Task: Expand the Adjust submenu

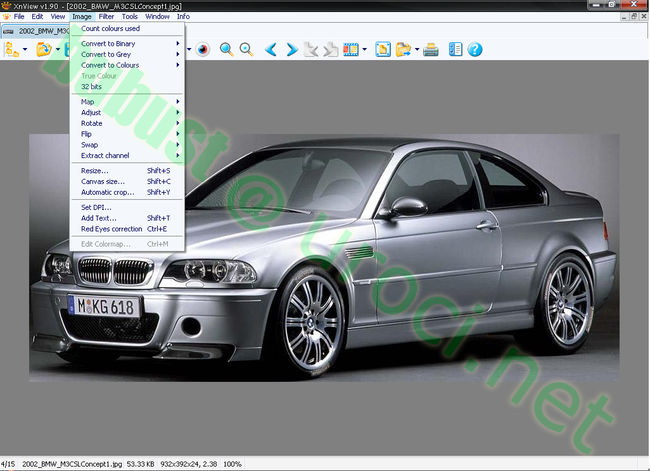Action: 127,112
